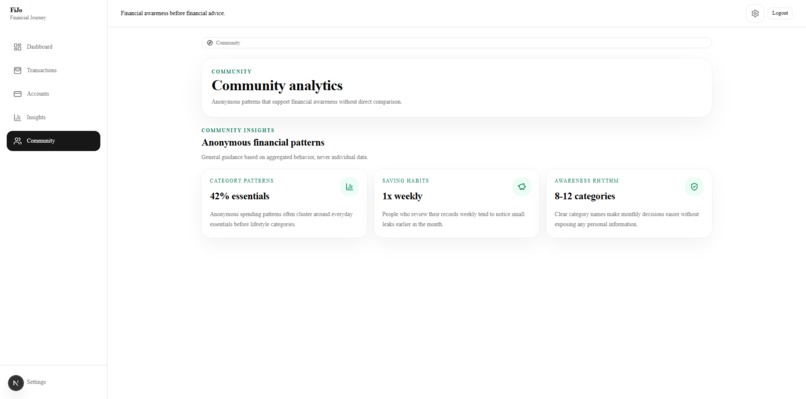Click the COMMUNITY INSIGHTS label
The width and height of the screenshot is (806, 399).
[x=238, y=131]
